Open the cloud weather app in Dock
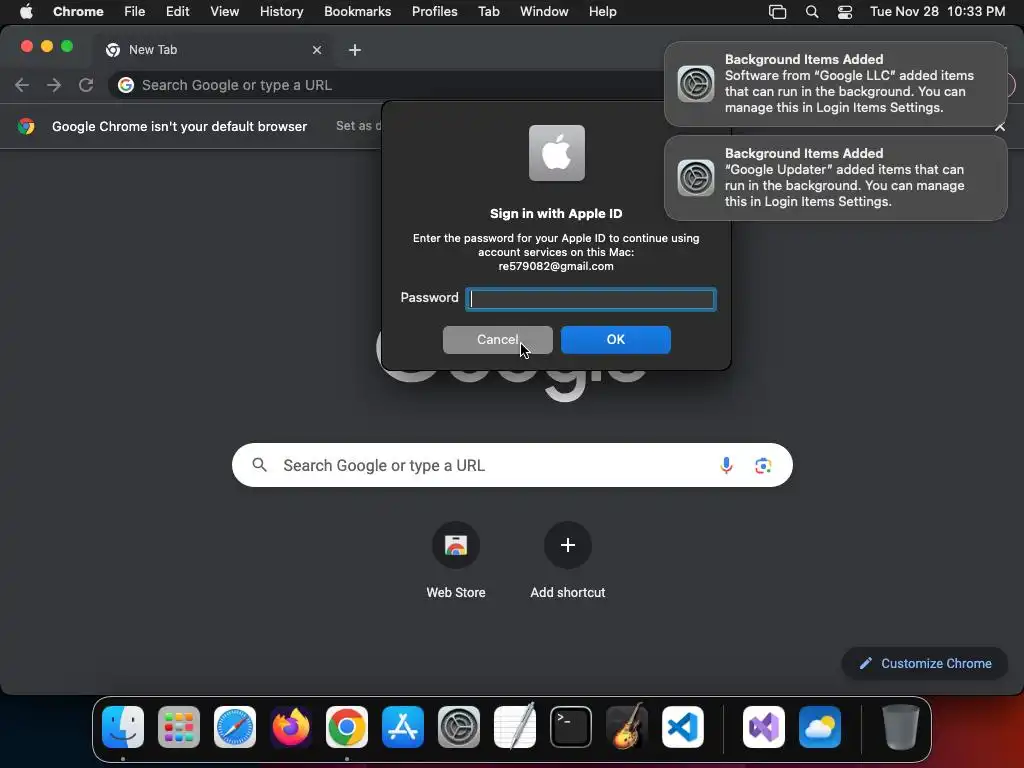This screenshot has width=1024, height=768. click(x=820, y=727)
